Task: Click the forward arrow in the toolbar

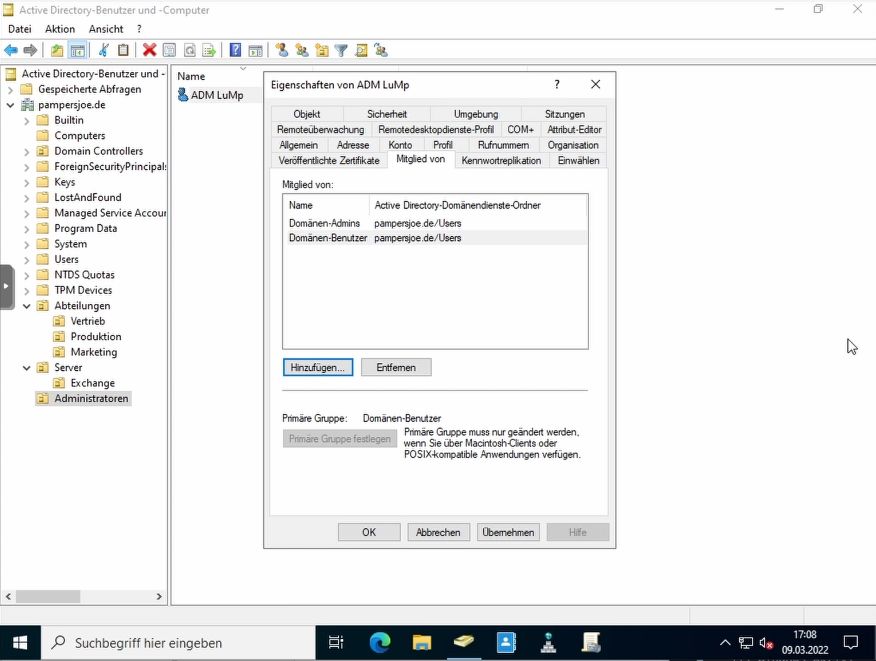Action: click(30, 50)
